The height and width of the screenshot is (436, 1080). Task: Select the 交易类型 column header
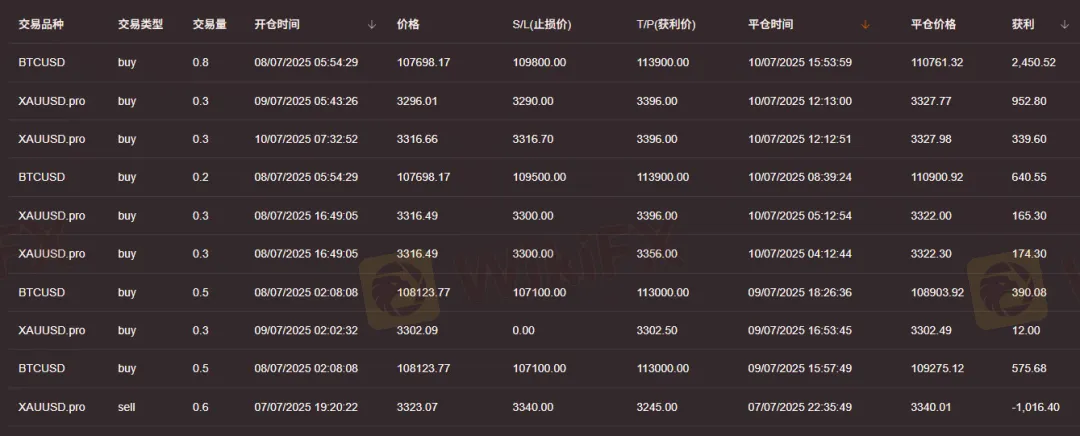[141, 25]
